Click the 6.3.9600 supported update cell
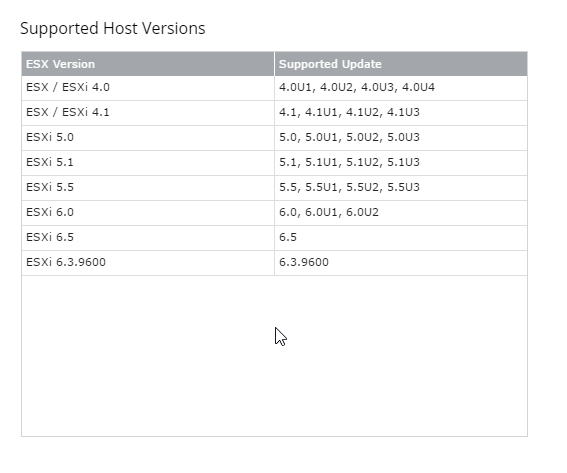The image size is (567, 473). point(401,263)
